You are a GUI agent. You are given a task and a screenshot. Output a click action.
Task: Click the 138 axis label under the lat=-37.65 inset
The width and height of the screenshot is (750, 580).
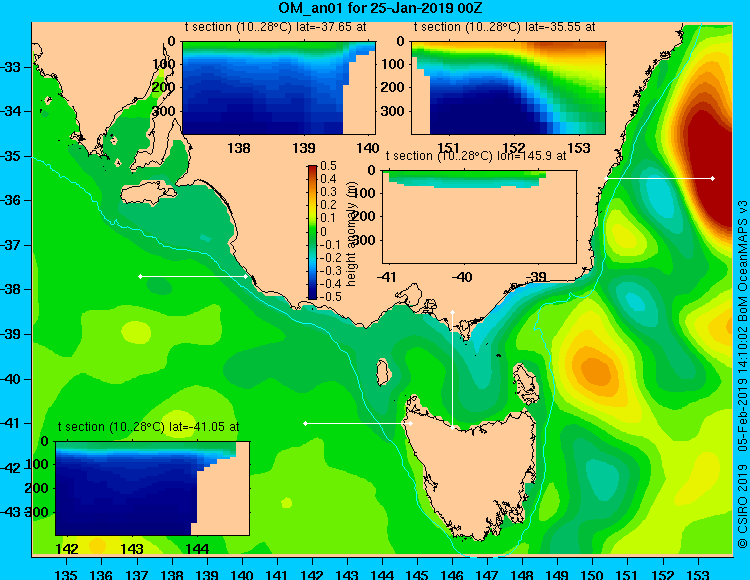click(x=239, y=148)
